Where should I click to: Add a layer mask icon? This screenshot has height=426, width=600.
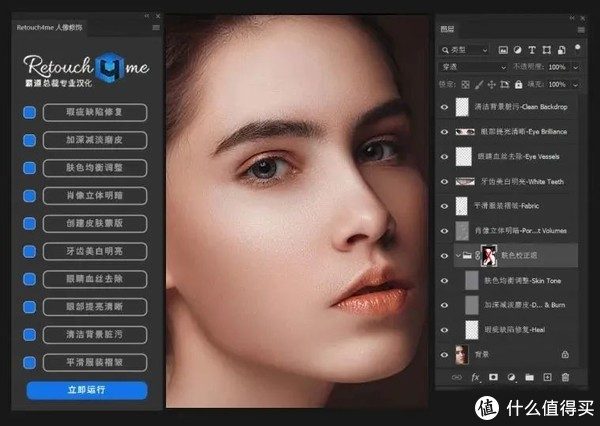493,377
